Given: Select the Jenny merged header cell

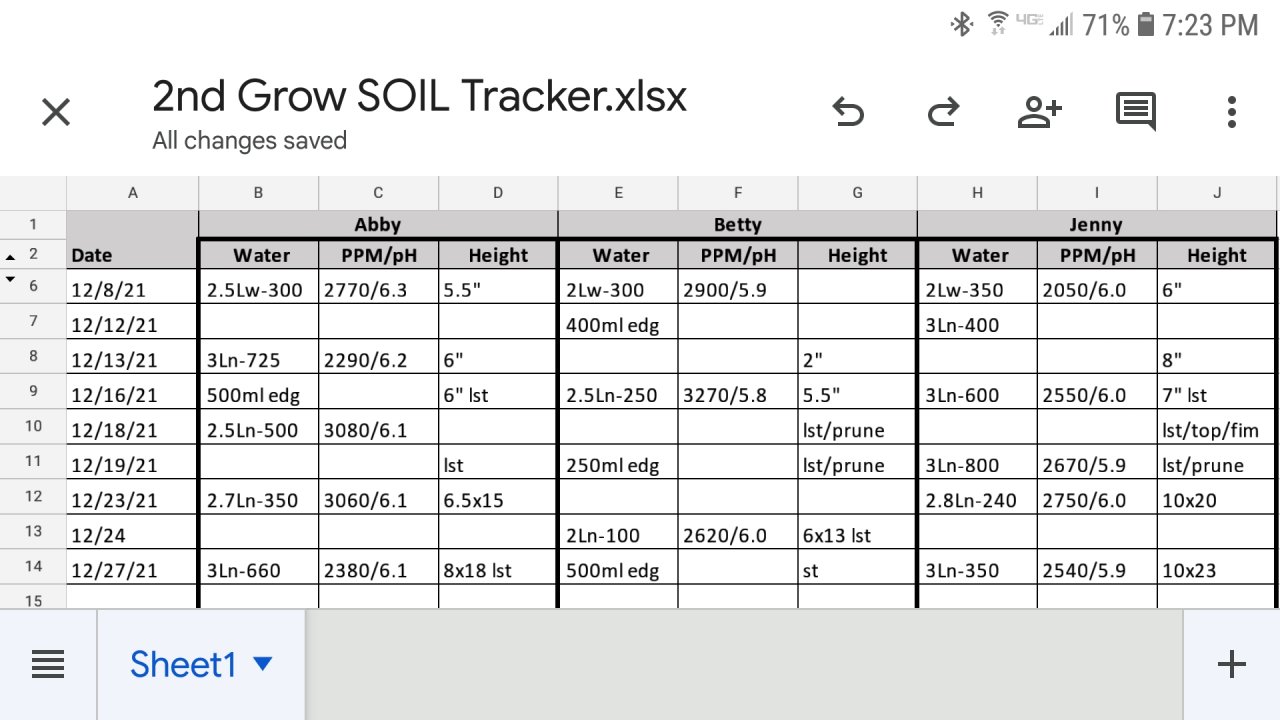Looking at the screenshot, I should [x=1096, y=225].
